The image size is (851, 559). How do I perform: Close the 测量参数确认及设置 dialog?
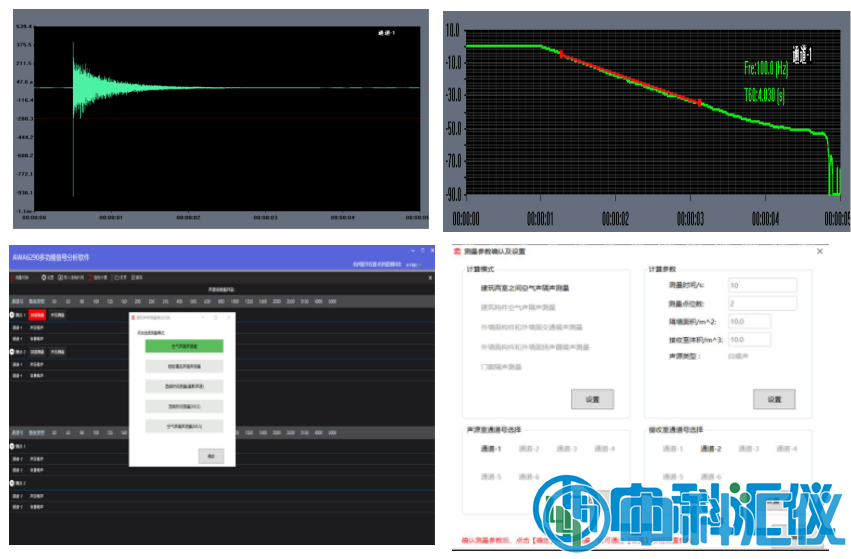821,251
